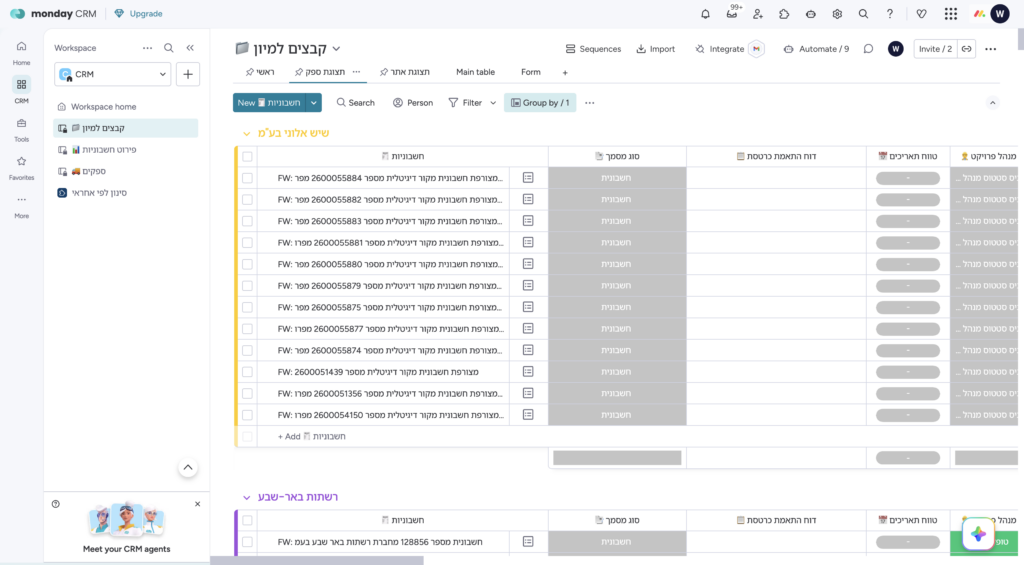Open CRM in the left rail
Viewport: 1024px width, 565px height.
[22, 90]
